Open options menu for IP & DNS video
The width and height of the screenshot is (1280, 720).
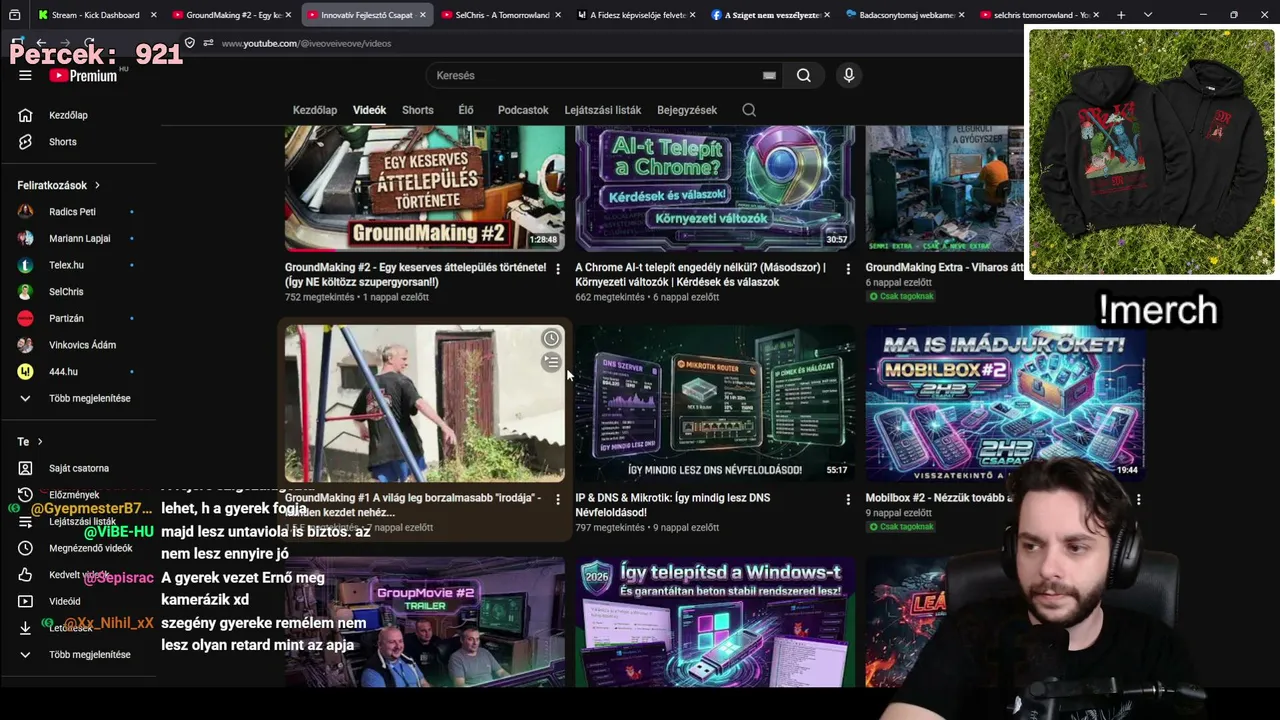(848, 499)
